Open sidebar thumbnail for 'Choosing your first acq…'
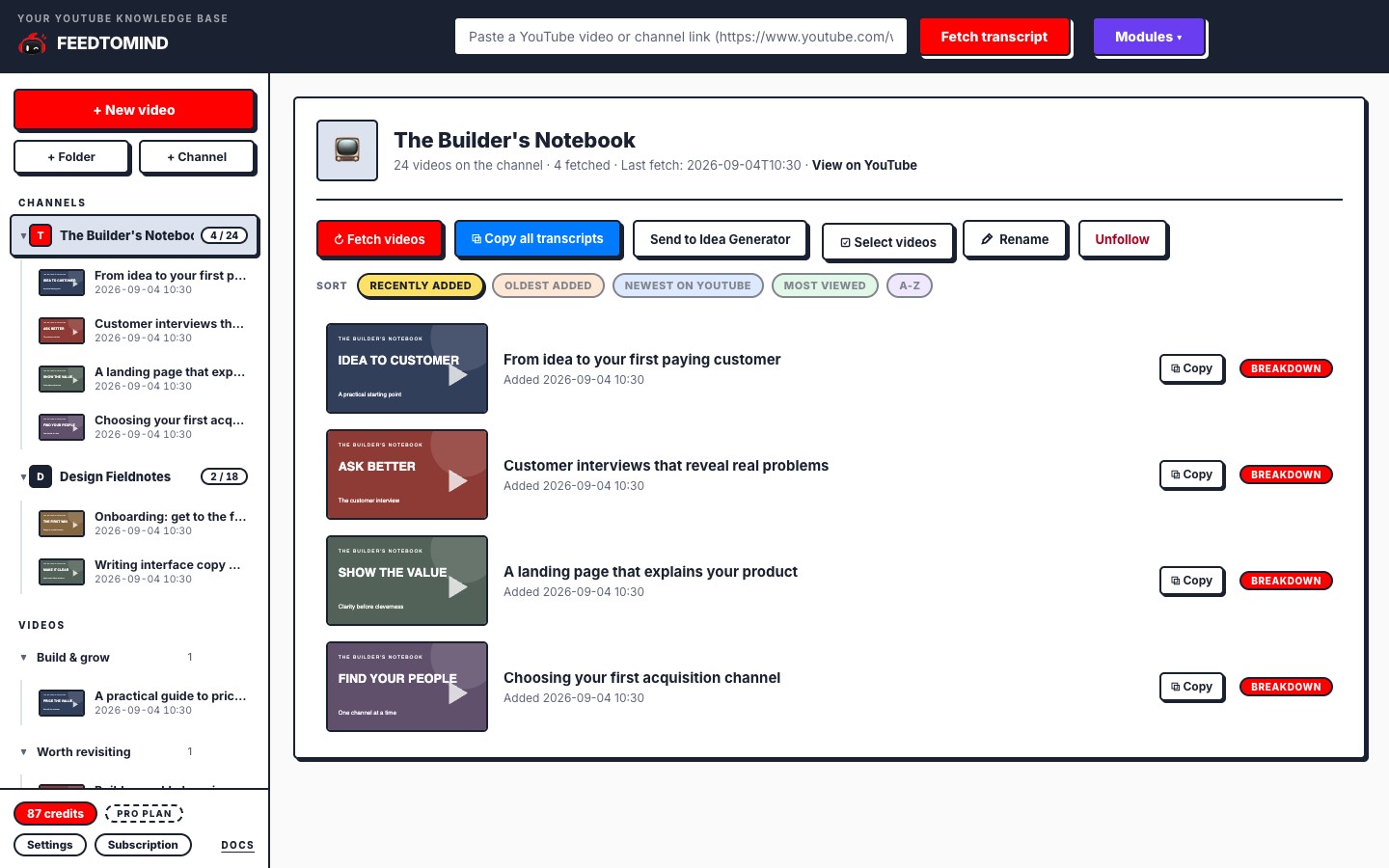The width and height of the screenshot is (1389, 868). [62, 427]
